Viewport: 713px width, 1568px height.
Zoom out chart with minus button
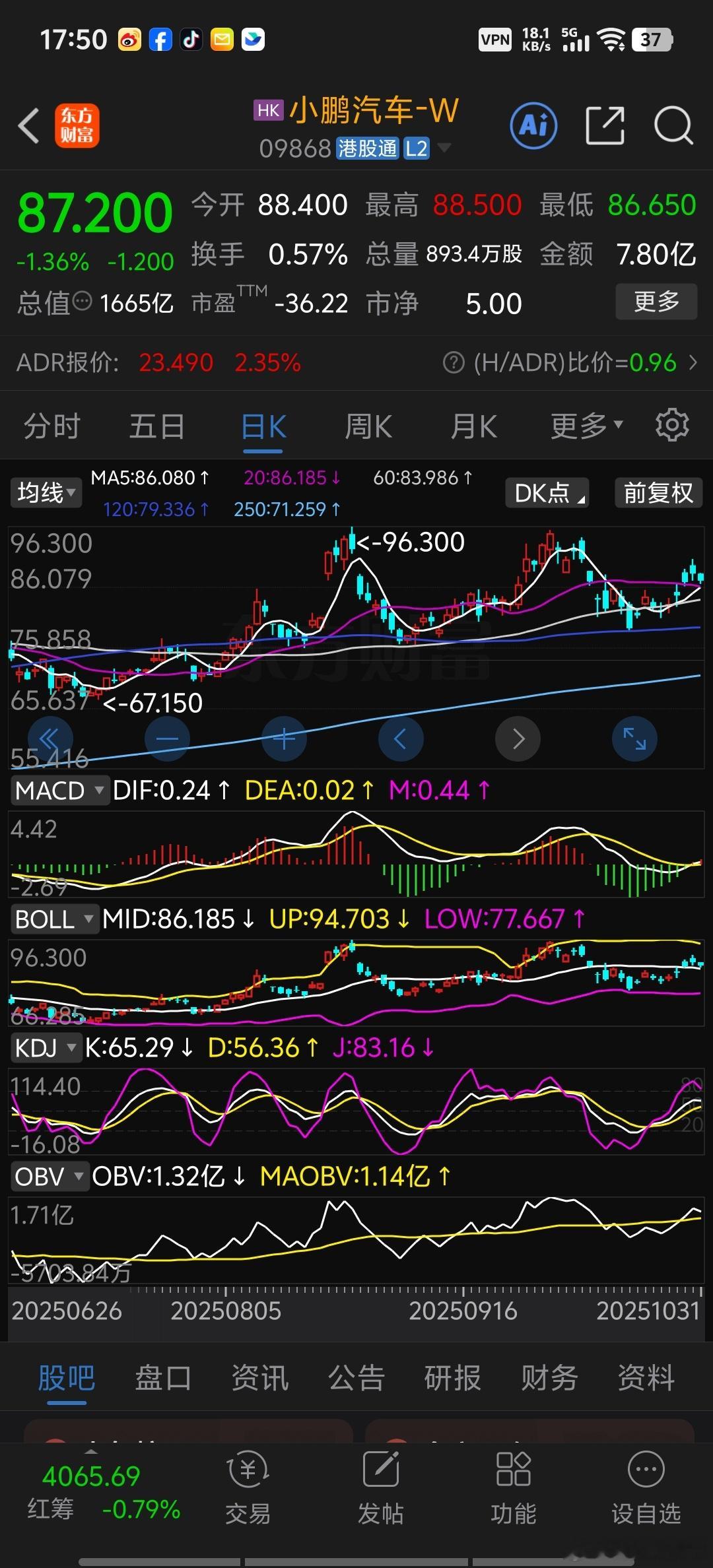click(x=167, y=738)
